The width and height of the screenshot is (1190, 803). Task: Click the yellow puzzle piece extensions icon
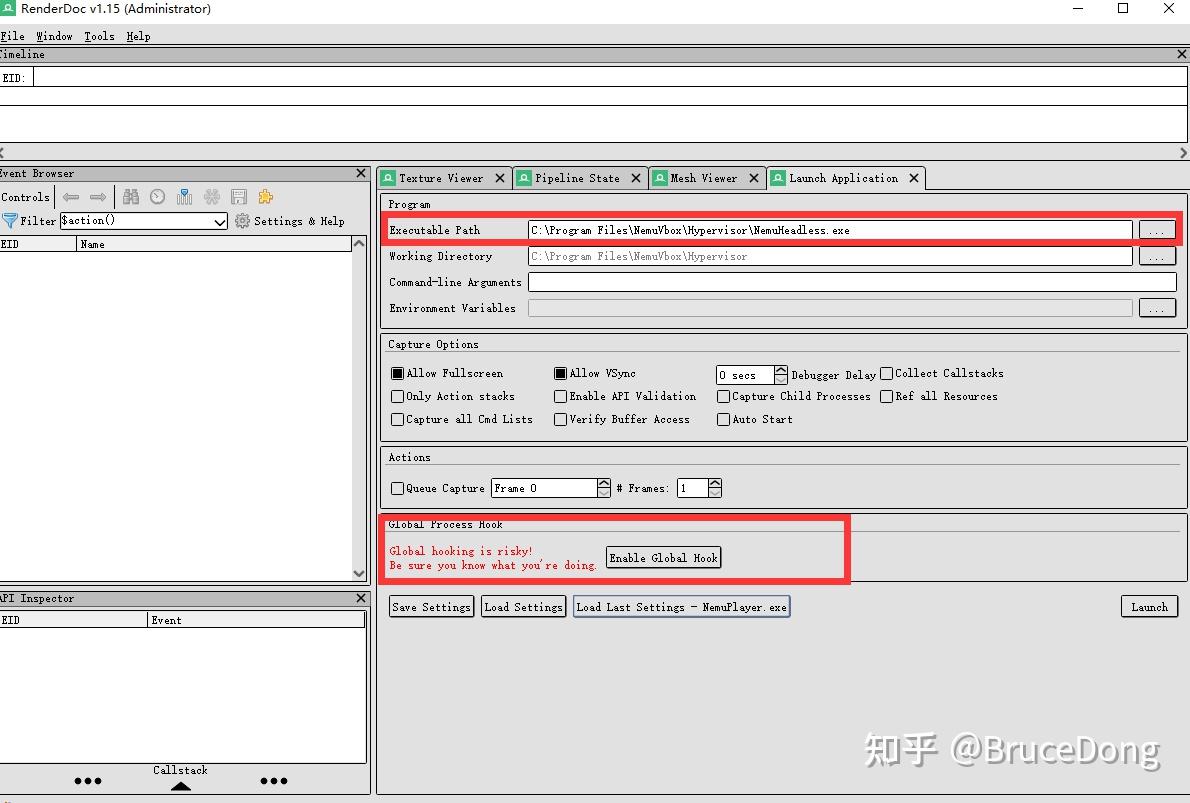click(x=266, y=197)
